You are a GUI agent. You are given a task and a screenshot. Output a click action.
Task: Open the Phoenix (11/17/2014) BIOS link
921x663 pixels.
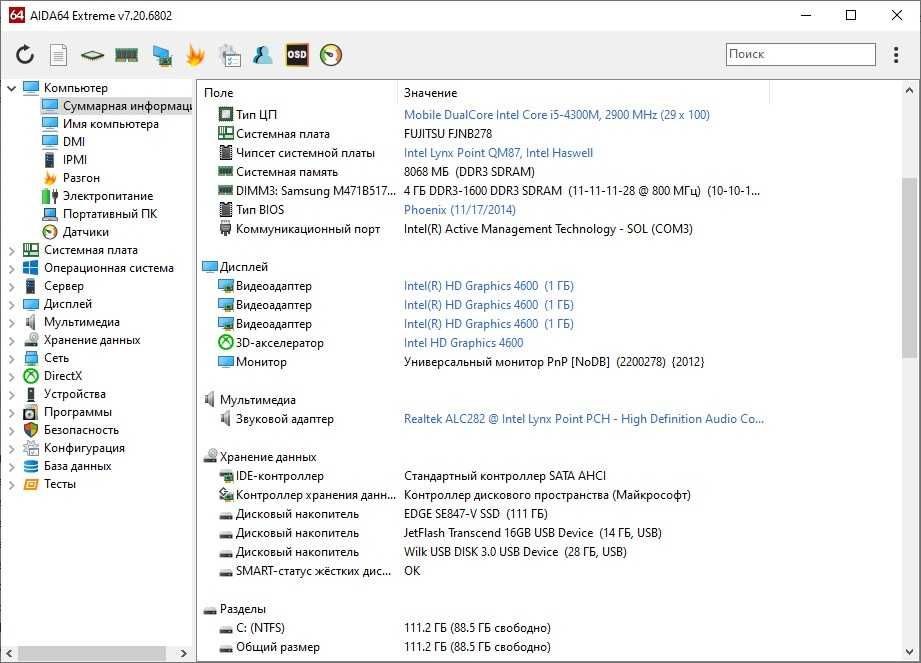pos(459,210)
